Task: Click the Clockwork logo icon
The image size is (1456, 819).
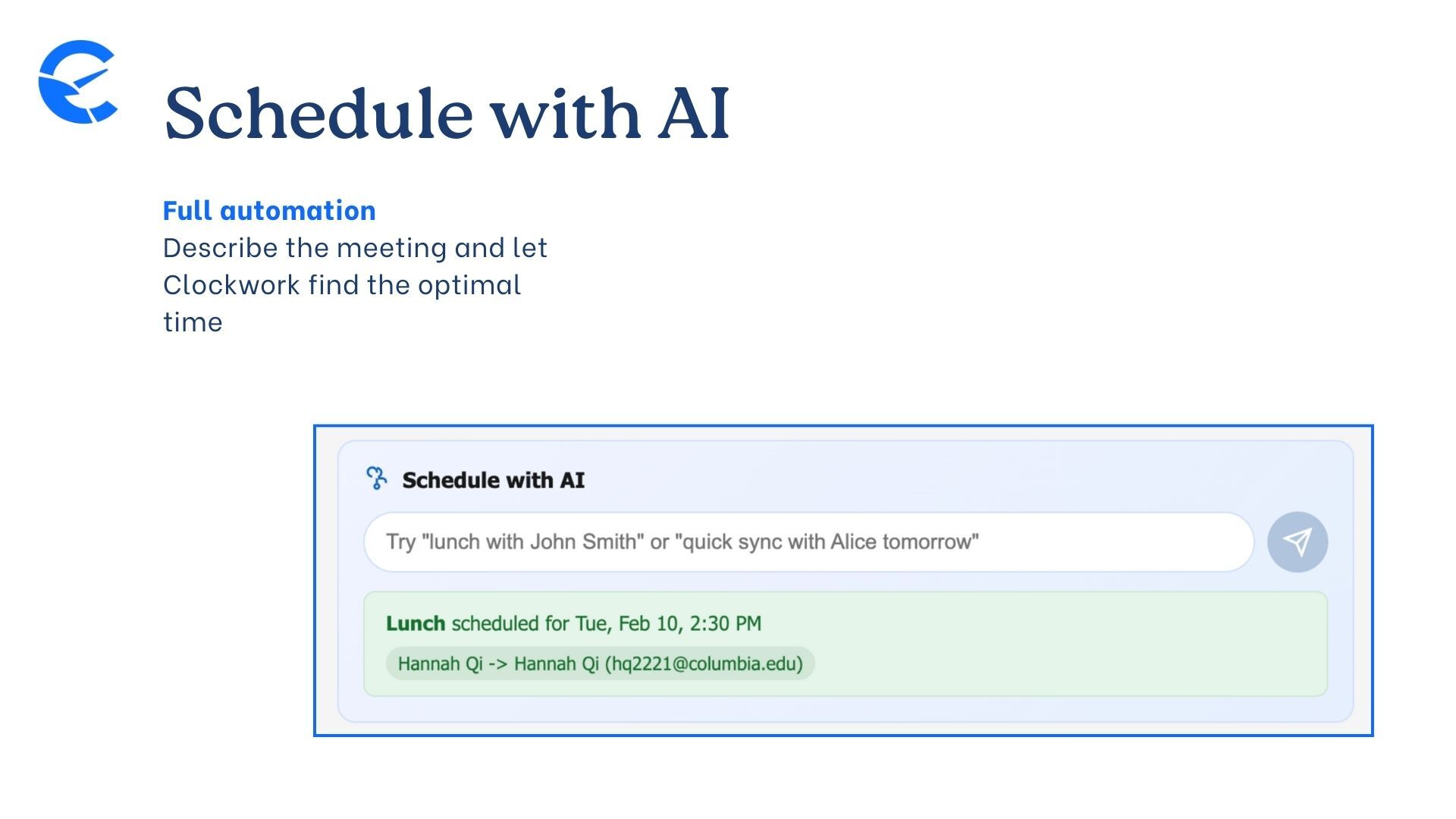Action: (77, 82)
